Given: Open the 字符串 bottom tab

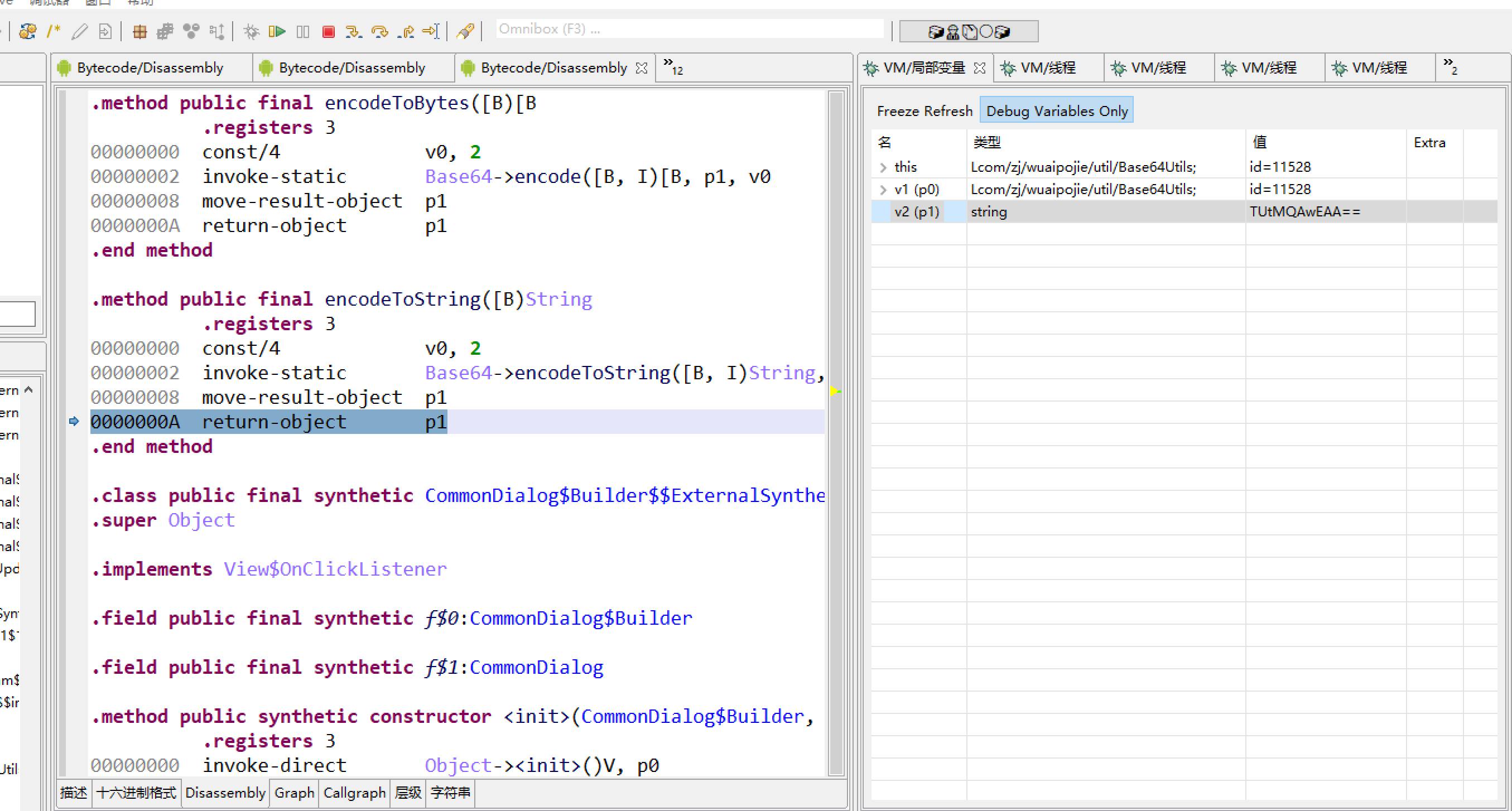Looking at the screenshot, I should (x=450, y=793).
